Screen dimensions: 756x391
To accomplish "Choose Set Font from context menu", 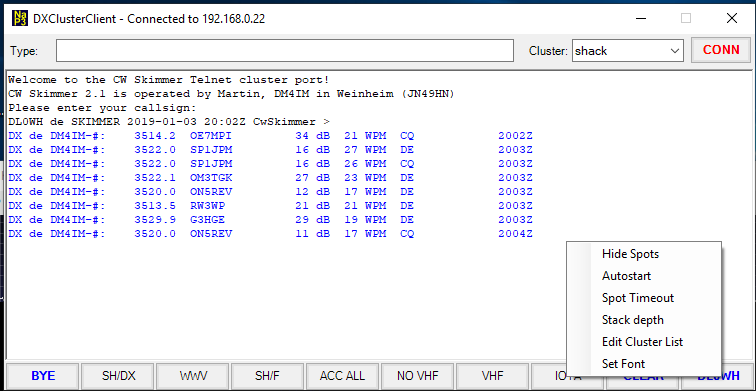I will [644, 364].
